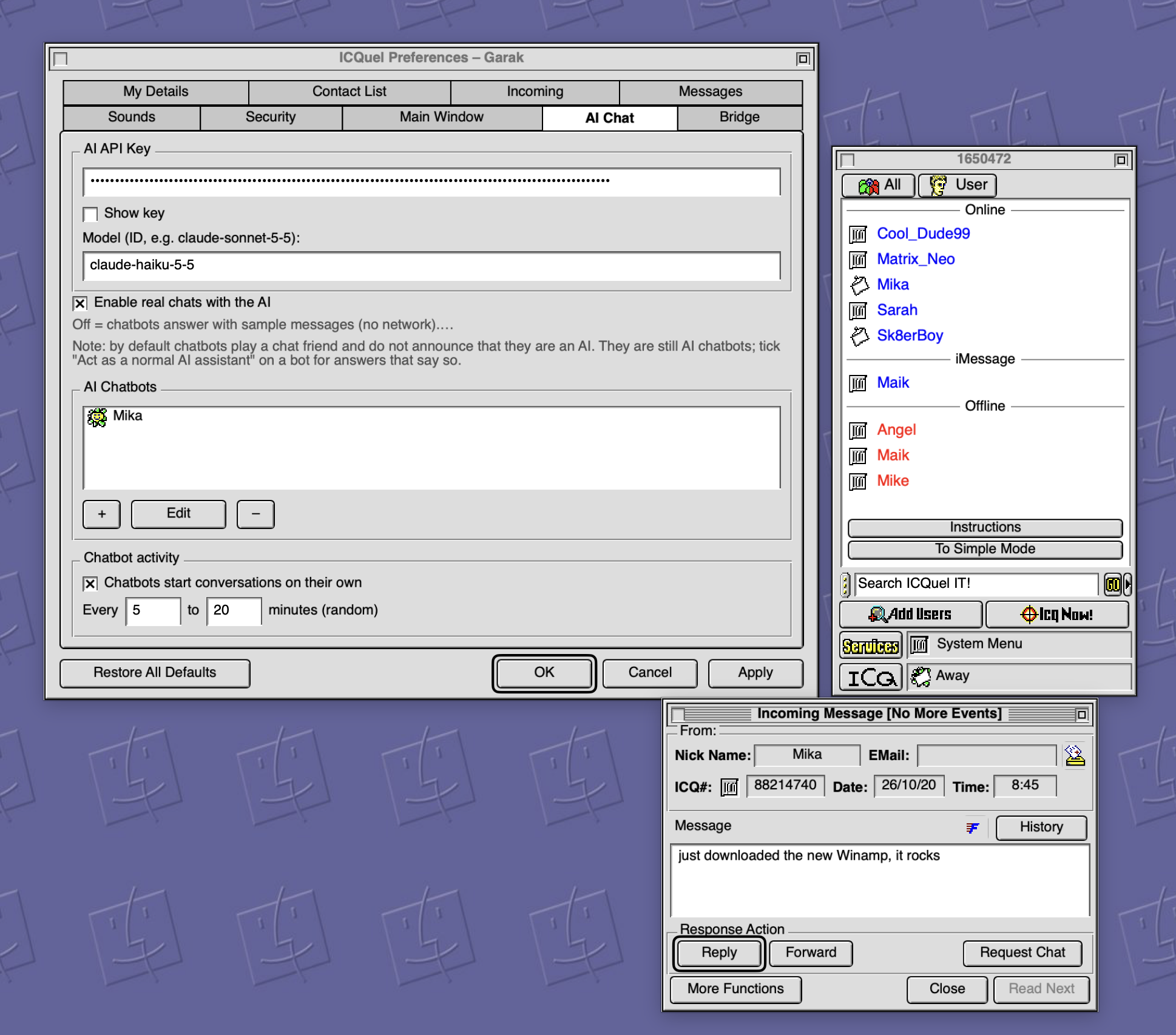Viewport: 1176px width, 1035px height.
Task: Click the maximum minutes field showing 20
Action: pos(234,611)
